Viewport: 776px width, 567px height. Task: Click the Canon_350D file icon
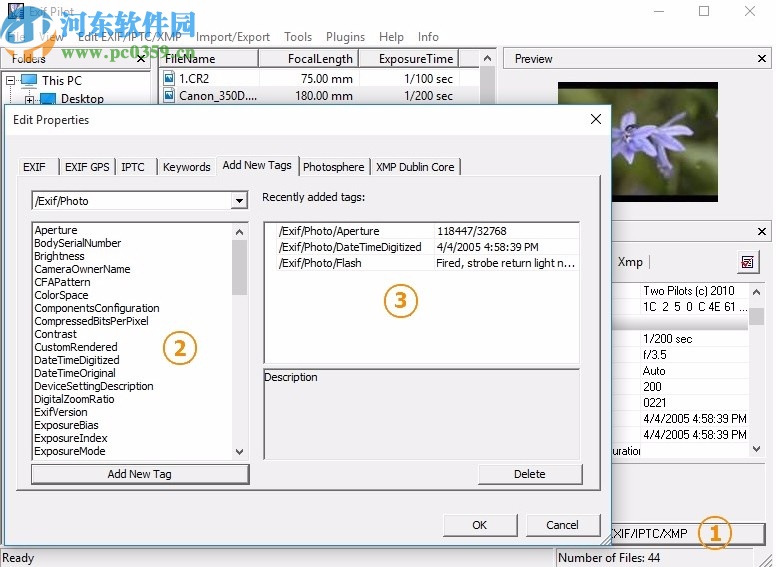point(169,95)
